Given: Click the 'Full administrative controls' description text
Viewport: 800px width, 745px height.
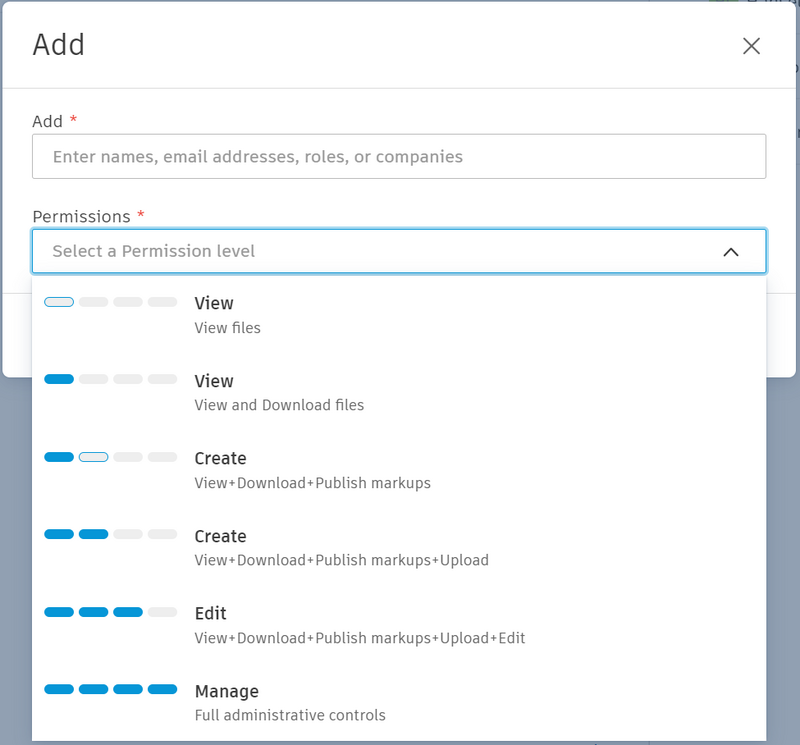Looking at the screenshot, I should (290, 715).
